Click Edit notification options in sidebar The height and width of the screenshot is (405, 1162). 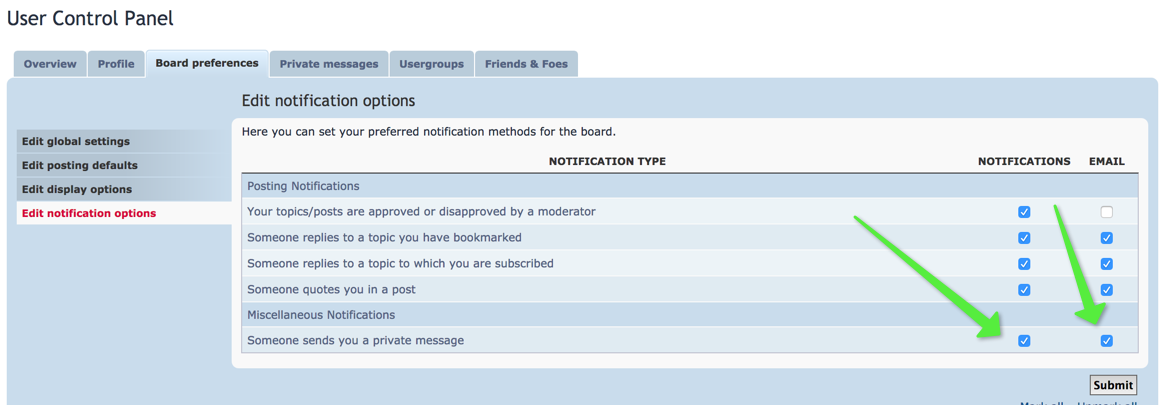click(89, 213)
